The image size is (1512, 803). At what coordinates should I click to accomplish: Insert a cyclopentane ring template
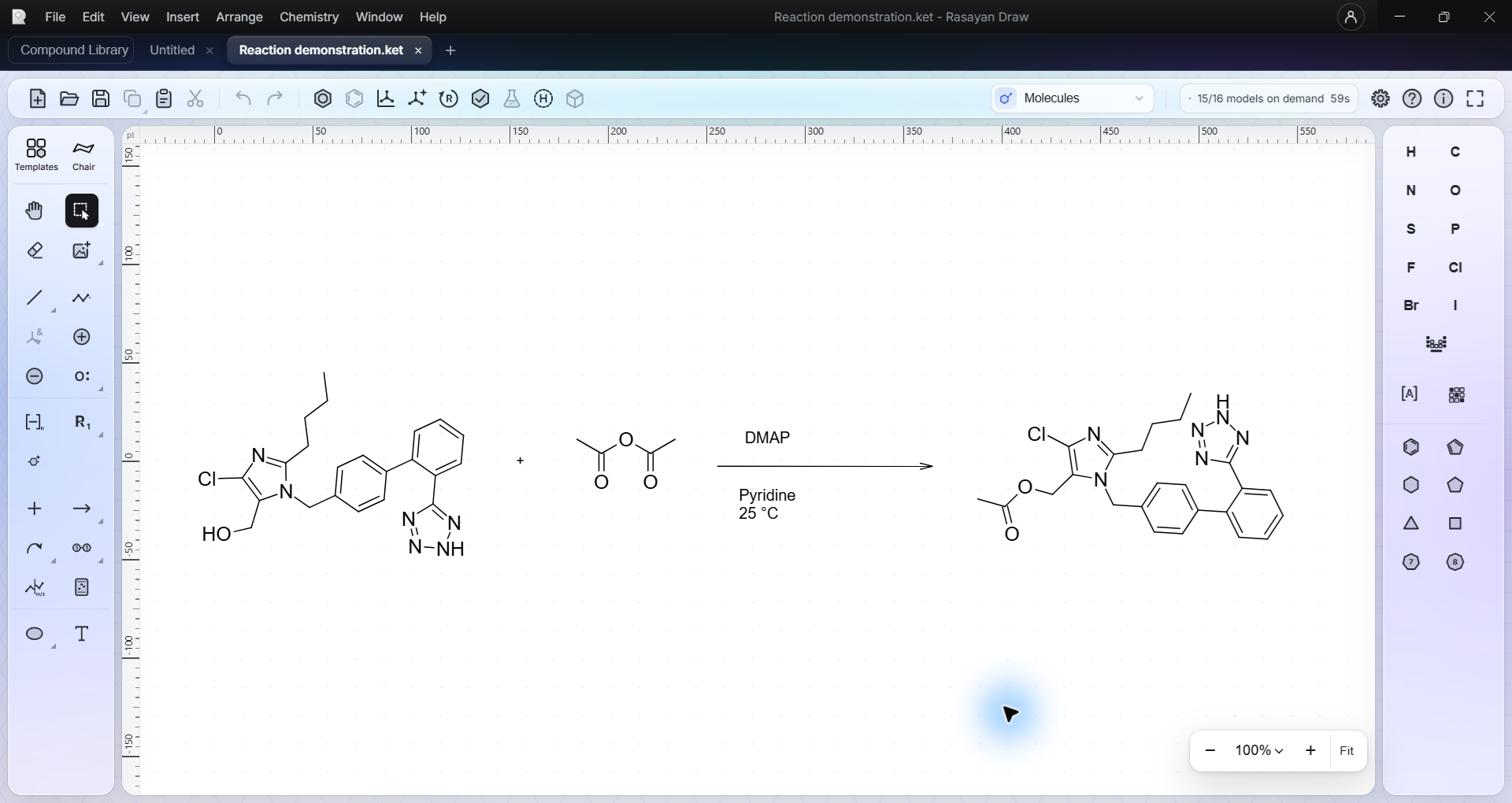coord(1455,486)
